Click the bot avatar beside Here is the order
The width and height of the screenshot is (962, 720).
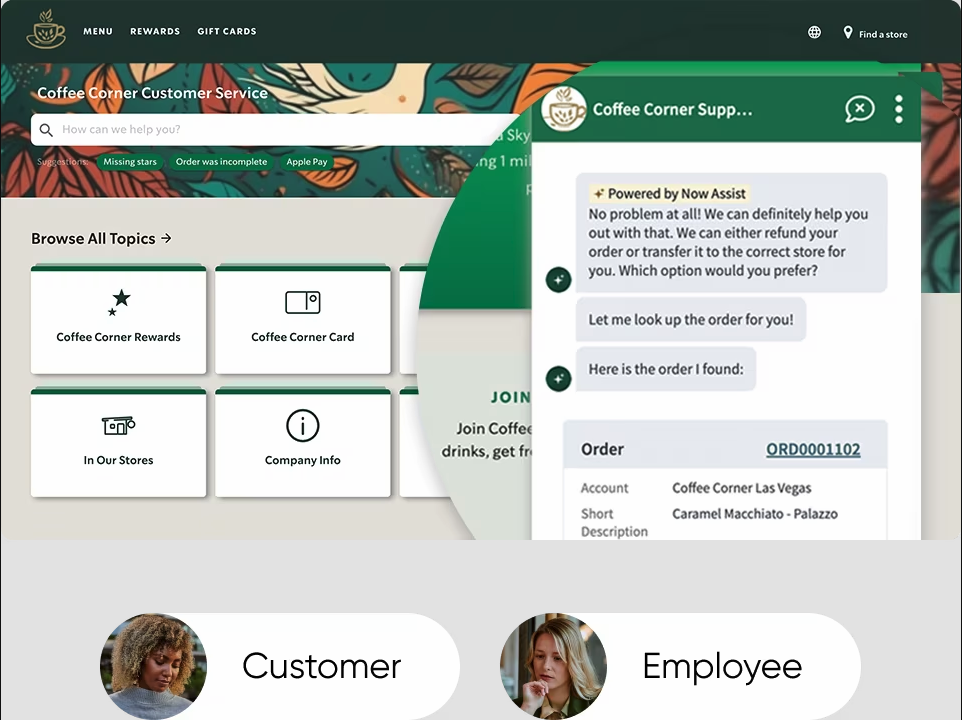(558, 378)
